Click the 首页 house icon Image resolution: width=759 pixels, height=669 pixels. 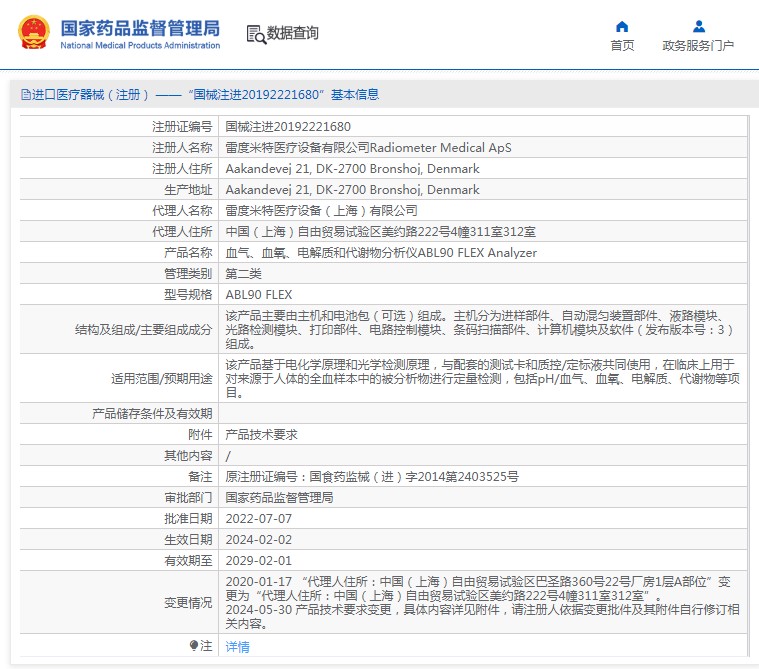[x=622, y=26]
